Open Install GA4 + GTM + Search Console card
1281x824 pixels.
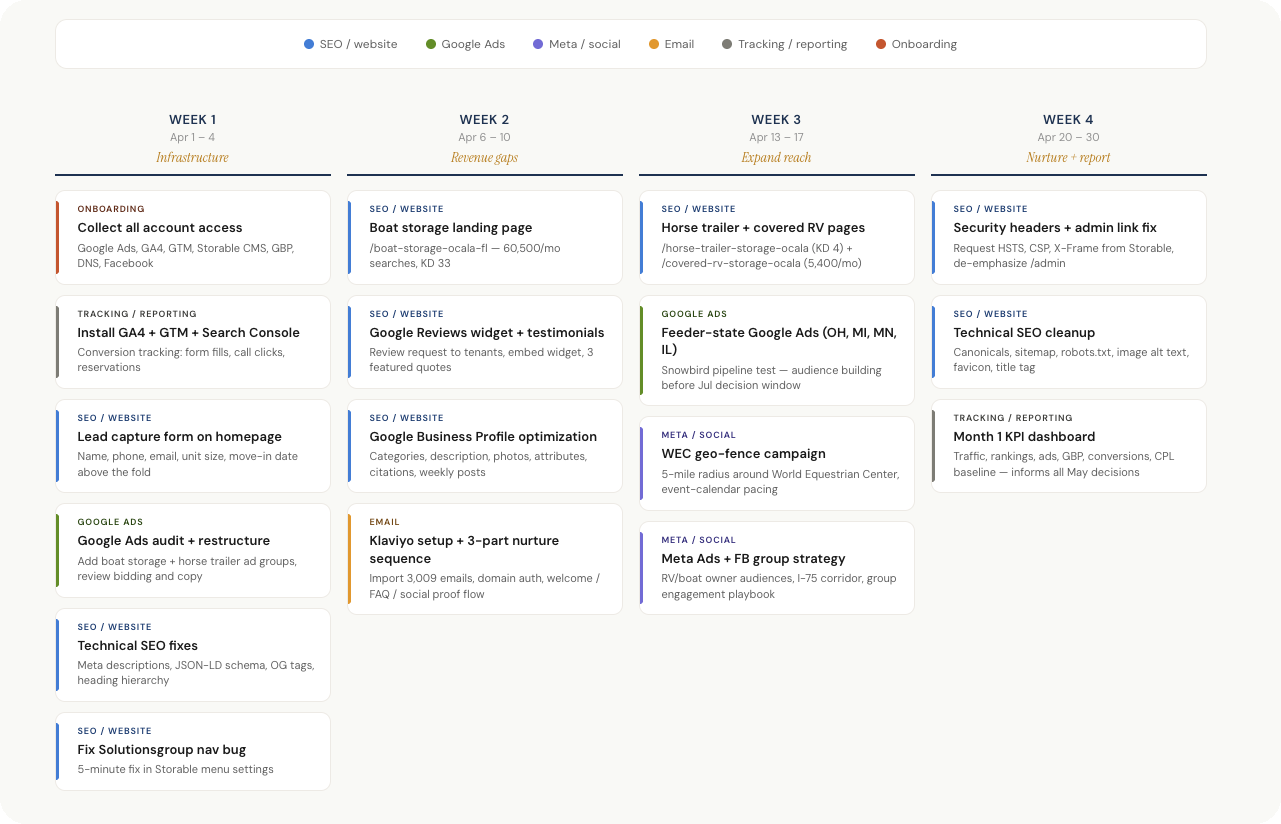point(193,342)
